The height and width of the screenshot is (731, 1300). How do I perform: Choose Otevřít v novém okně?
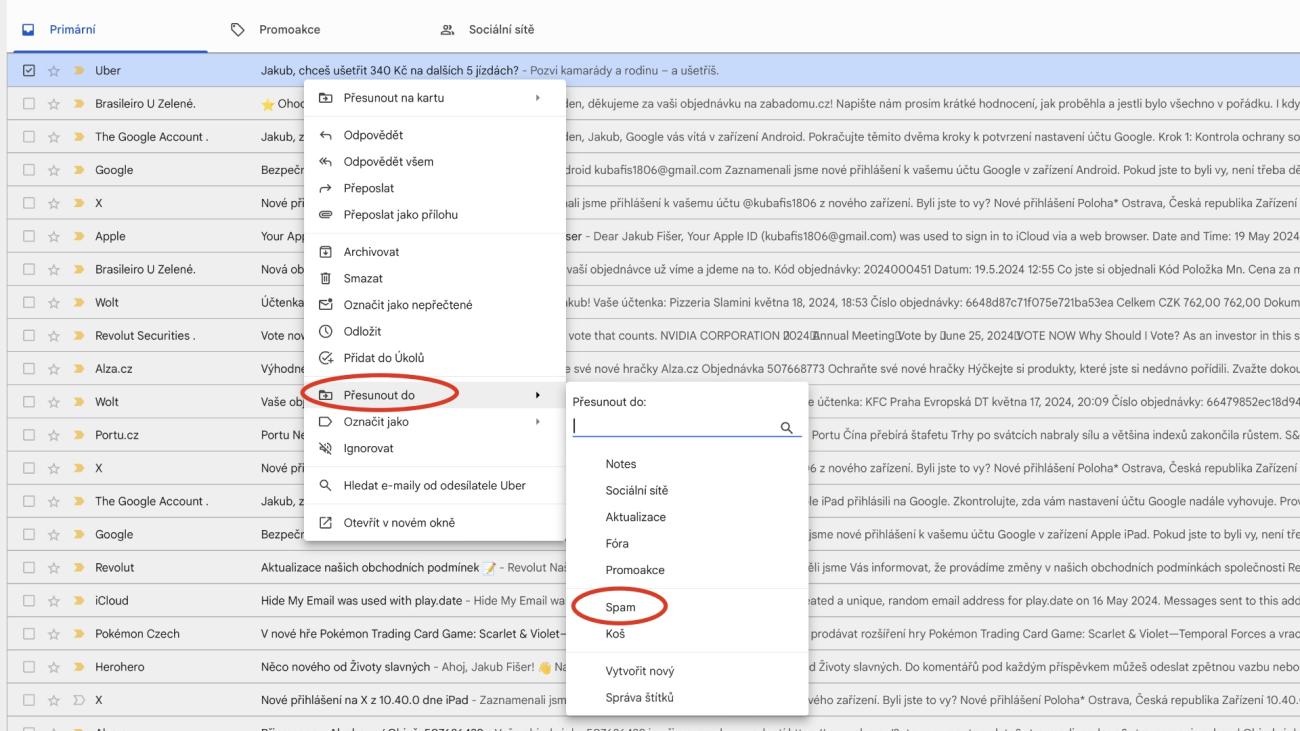point(434,523)
